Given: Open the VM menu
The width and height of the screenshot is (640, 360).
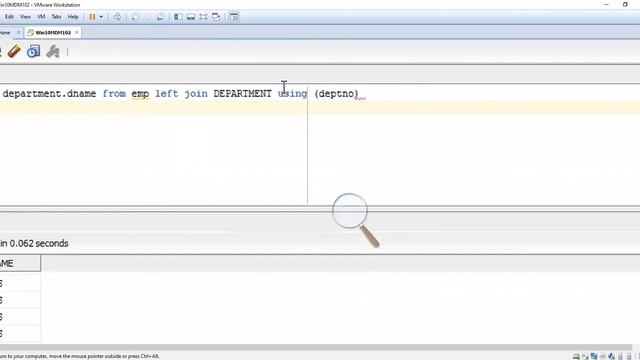Looking at the screenshot, I should pyautogui.click(x=41, y=17).
